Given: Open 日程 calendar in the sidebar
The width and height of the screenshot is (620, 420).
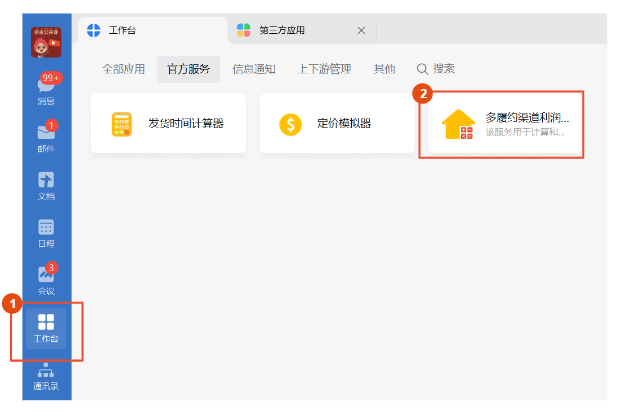Looking at the screenshot, I should [x=46, y=232].
